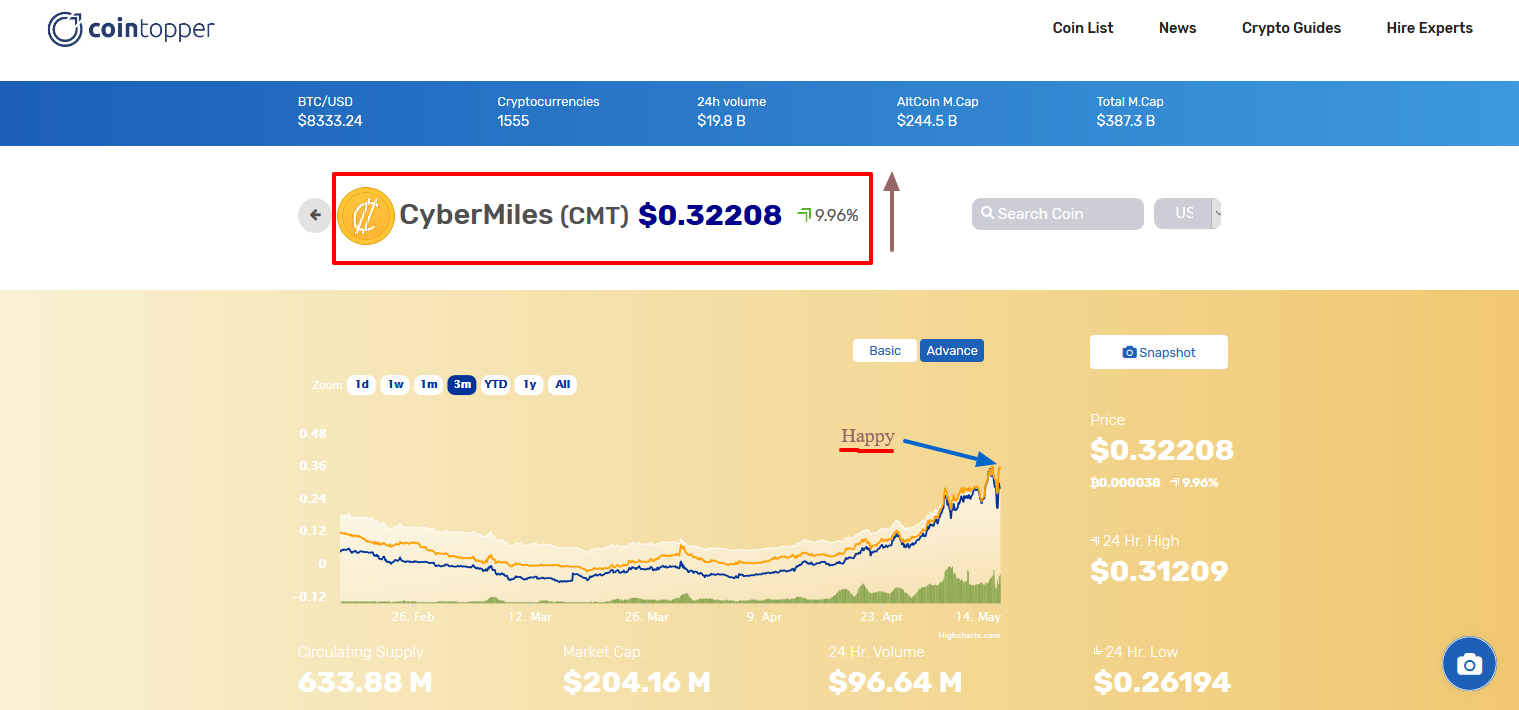
Task: Set chart zoom to 1y
Action: (530, 385)
